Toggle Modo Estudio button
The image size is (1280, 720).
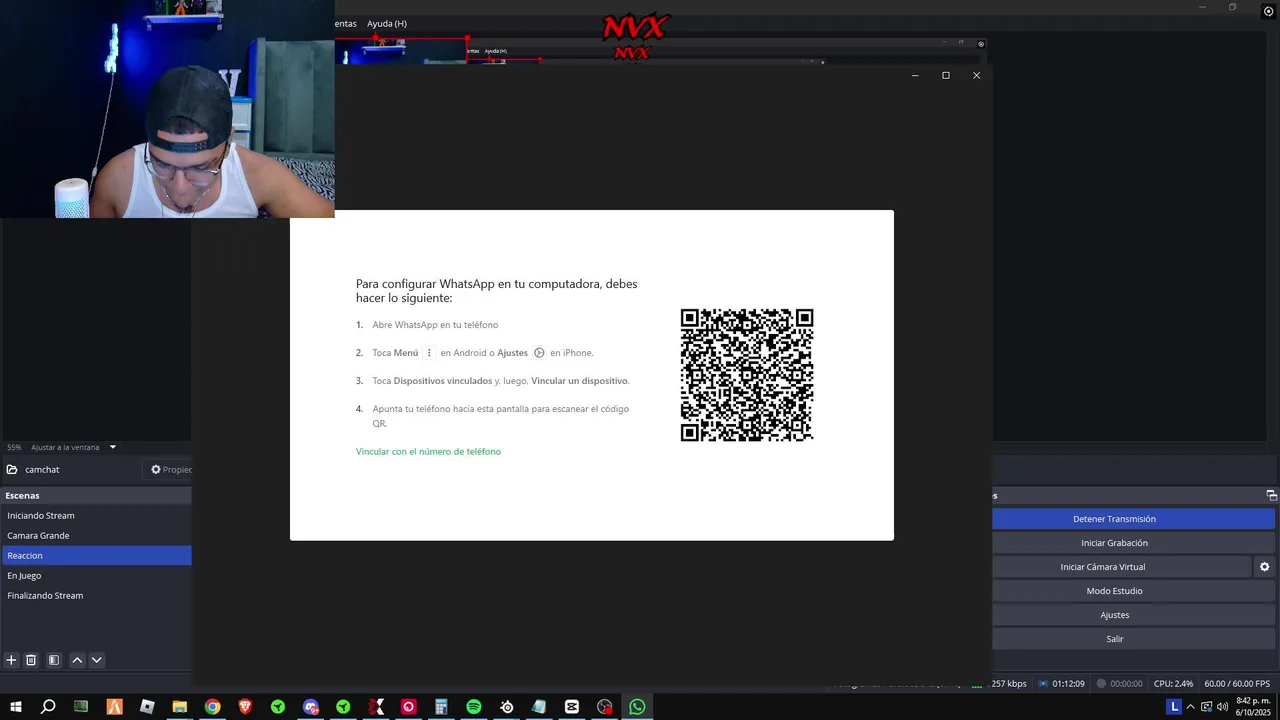click(x=1134, y=591)
